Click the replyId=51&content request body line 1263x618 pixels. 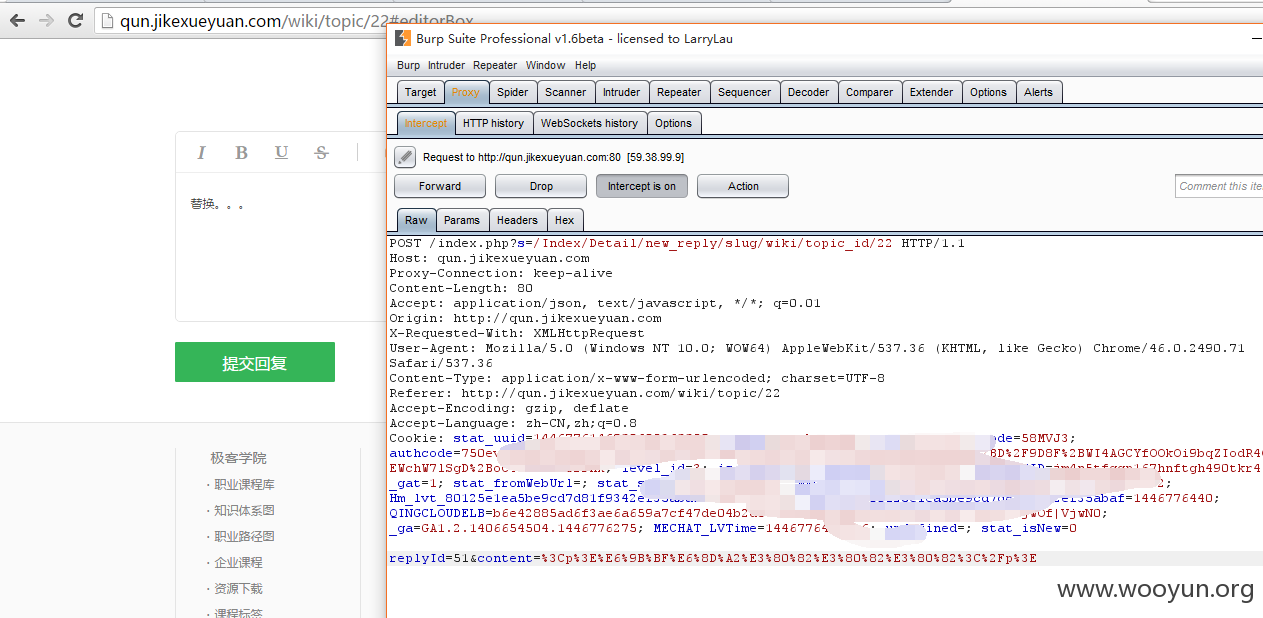tap(713, 558)
